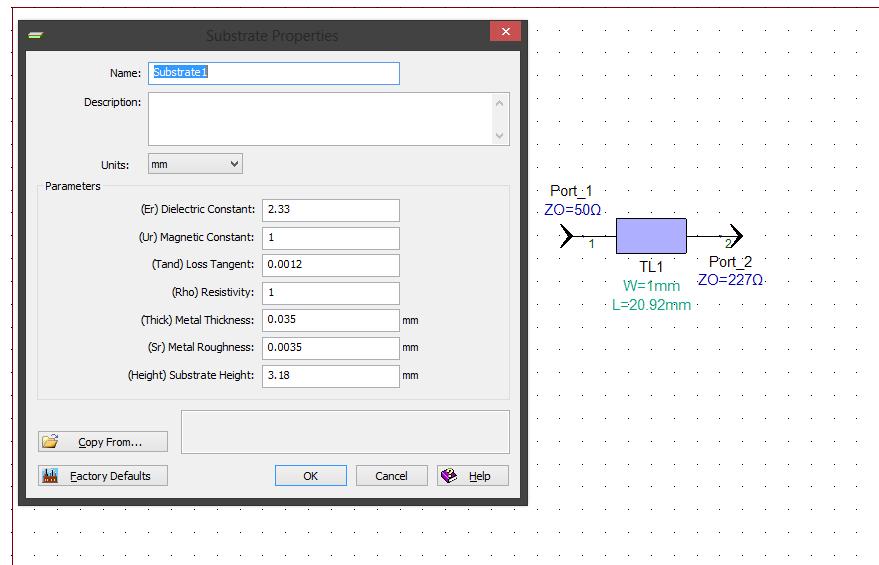879x565 pixels.
Task: Click the Description scrollbar down arrow
Action: point(499,136)
